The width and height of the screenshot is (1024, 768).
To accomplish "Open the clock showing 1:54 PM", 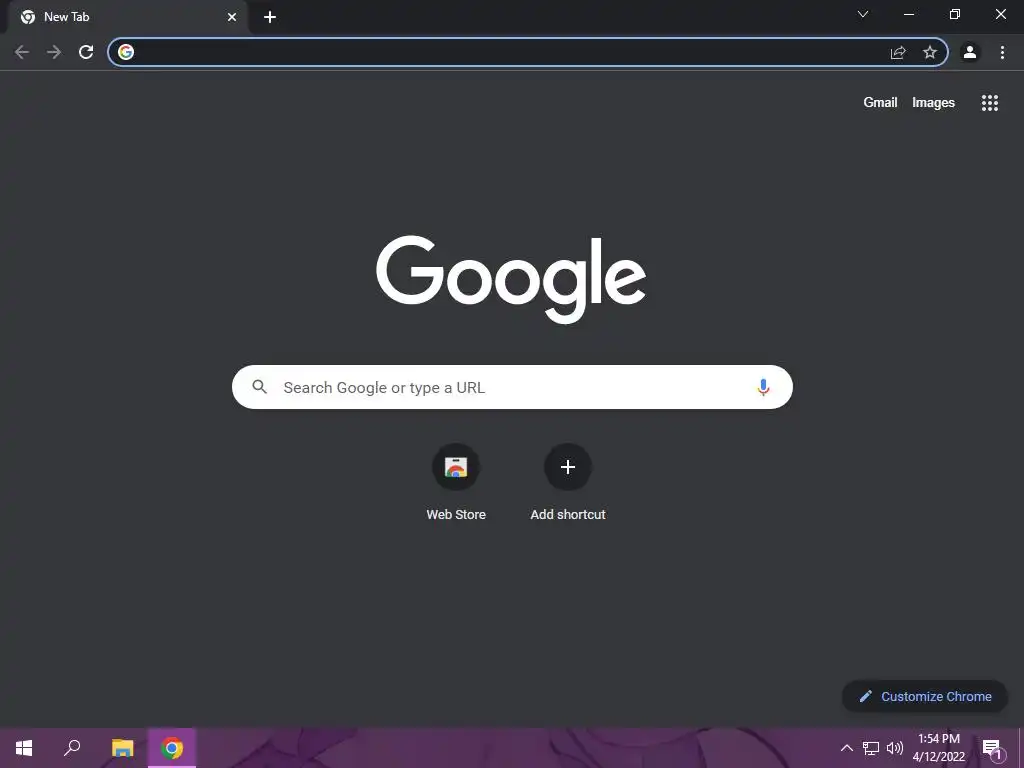I will (x=938, y=748).
